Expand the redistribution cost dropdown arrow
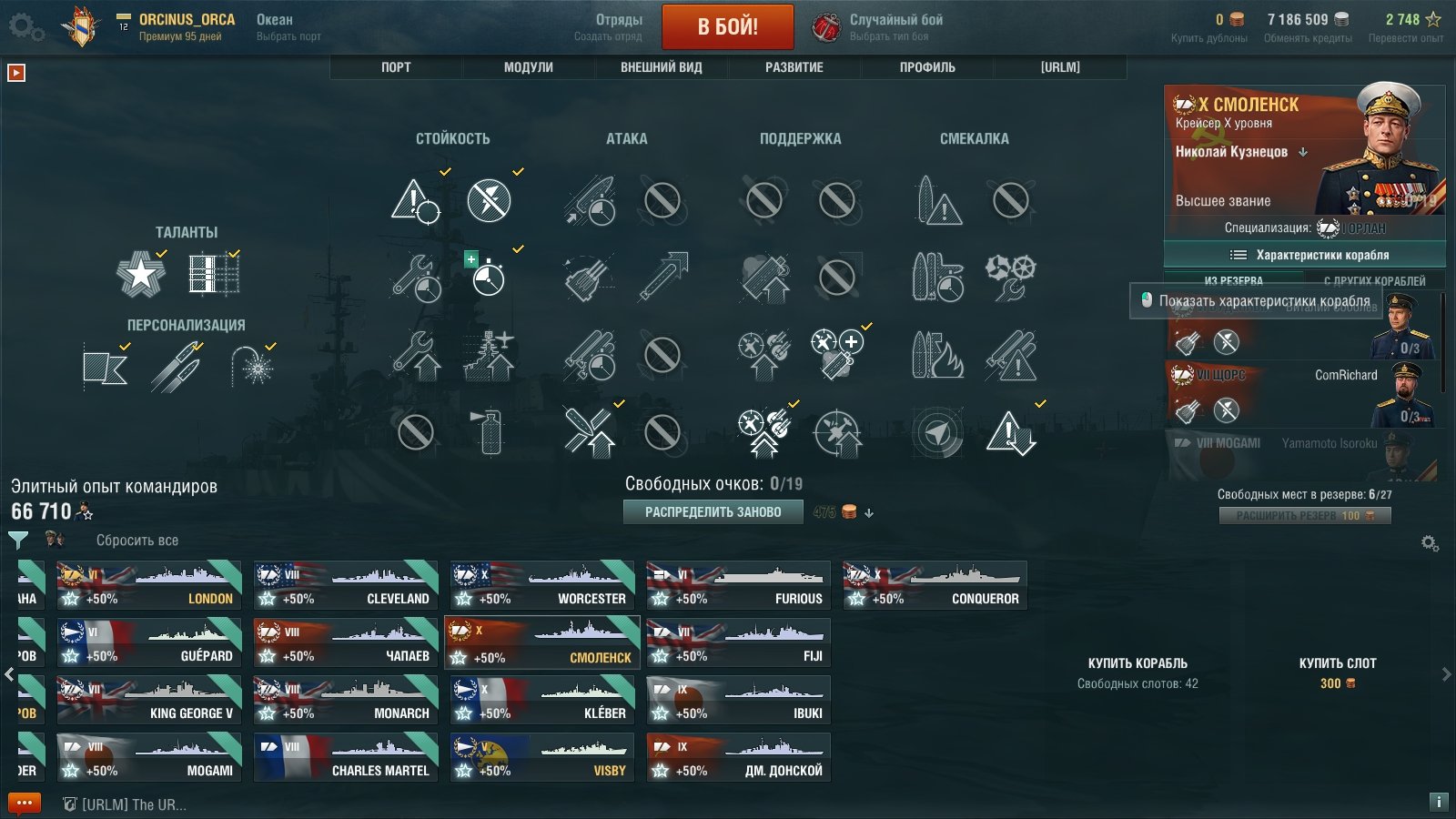Screen dimensions: 1456x819 tap(869, 513)
